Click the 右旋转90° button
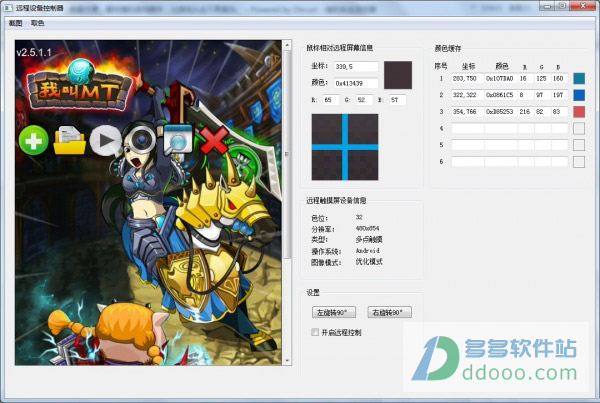Viewport: 600px width, 403px height. (390, 312)
